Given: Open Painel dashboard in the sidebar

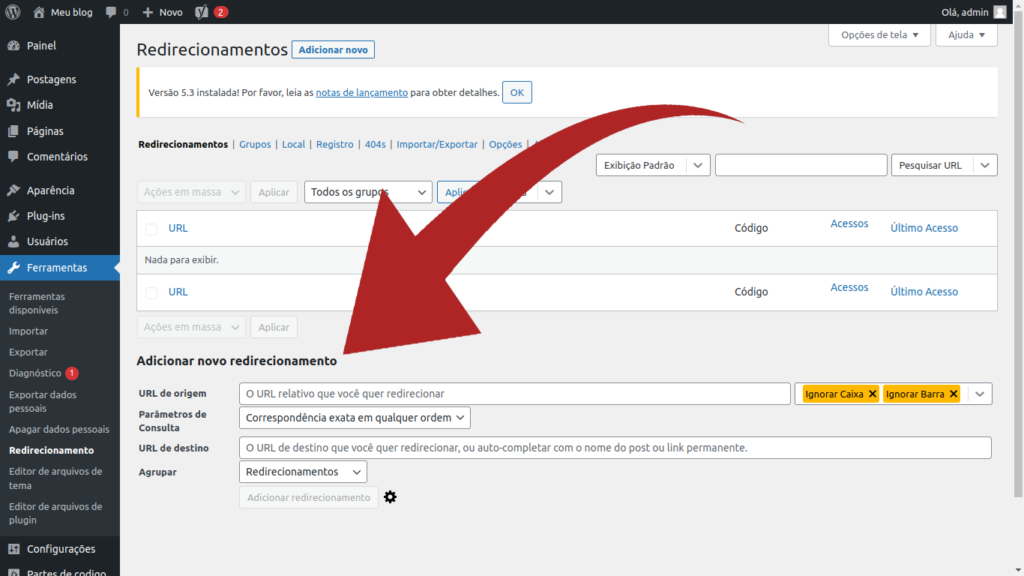Looking at the screenshot, I should [41, 46].
